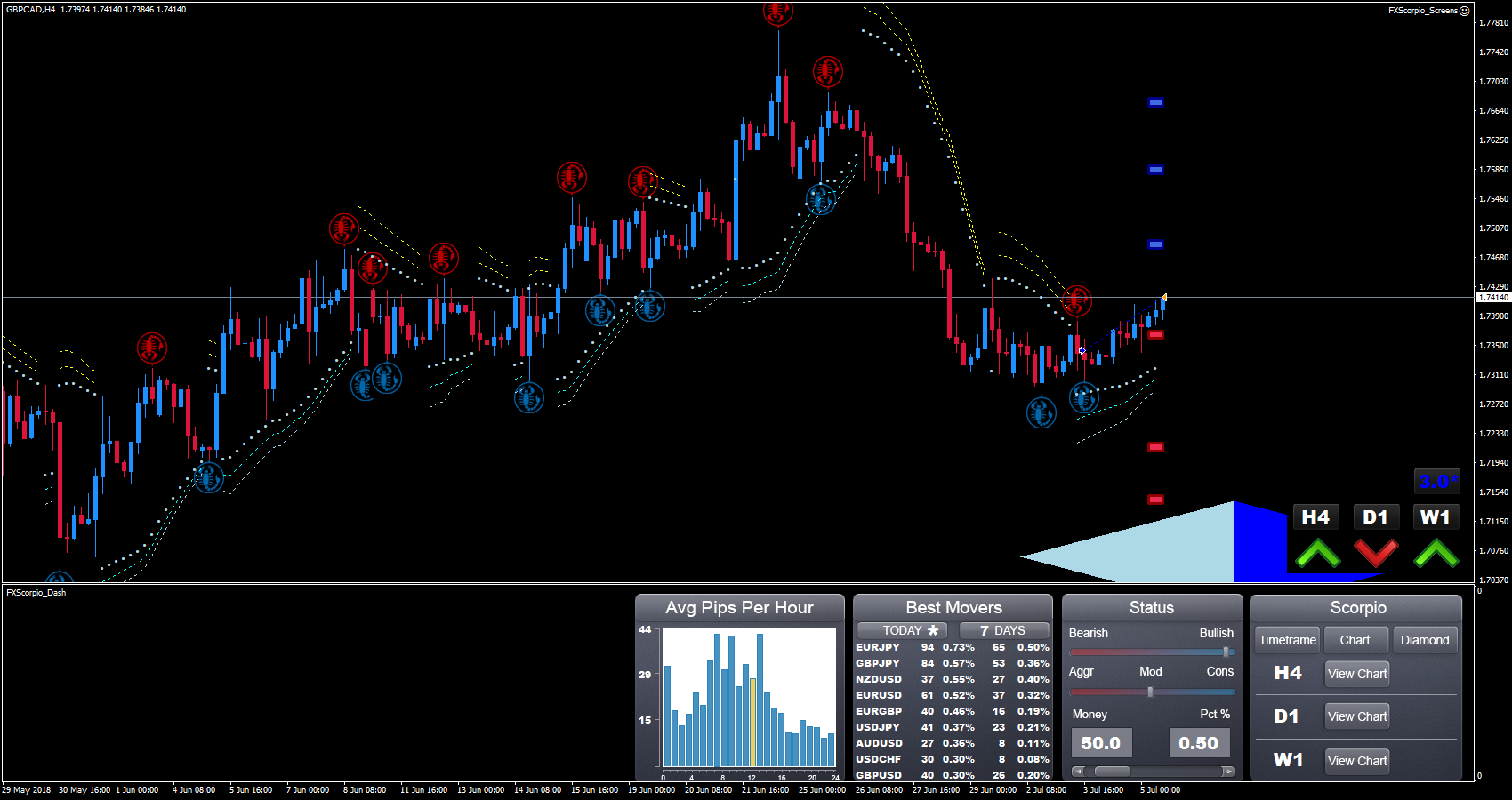The height and width of the screenshot is (800, 1512).
Task: Click the smiley icon beside FXScorpio_Screens
Action: 1465,11
